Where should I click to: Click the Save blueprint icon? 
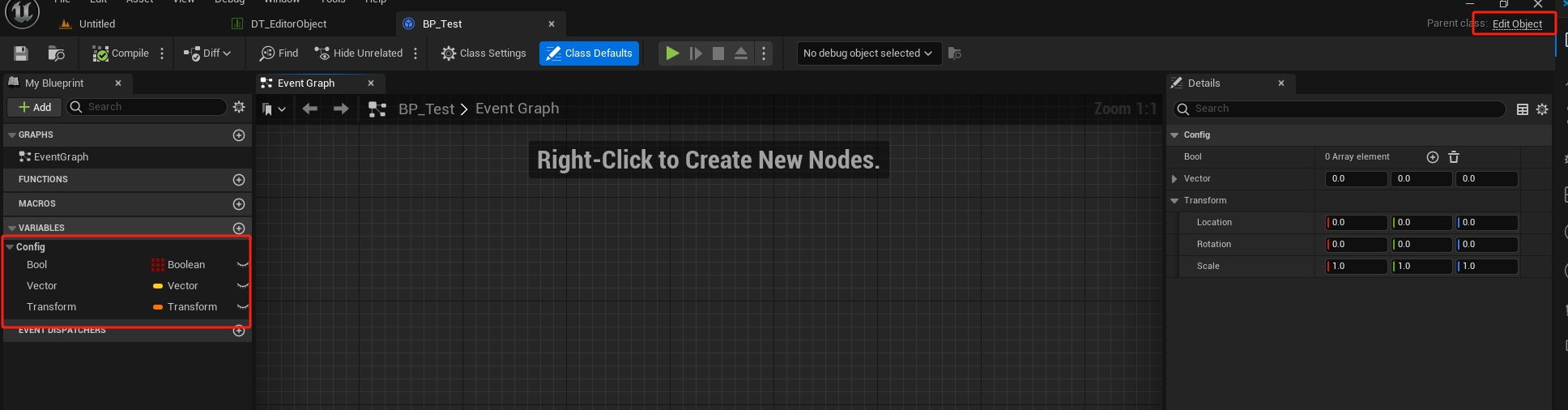click(21, 53)
